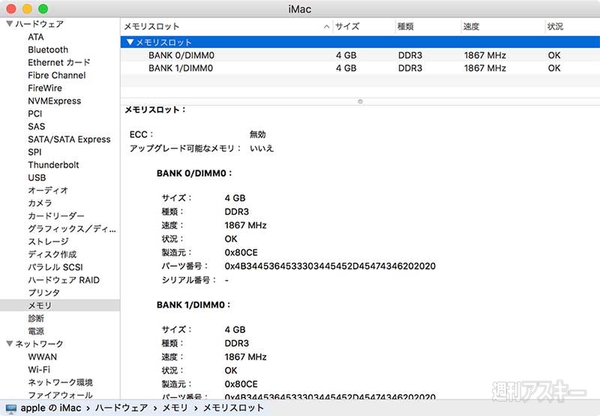
Task: Select Fibre Channel in the sidebar
Action: (x=57, y=75)
